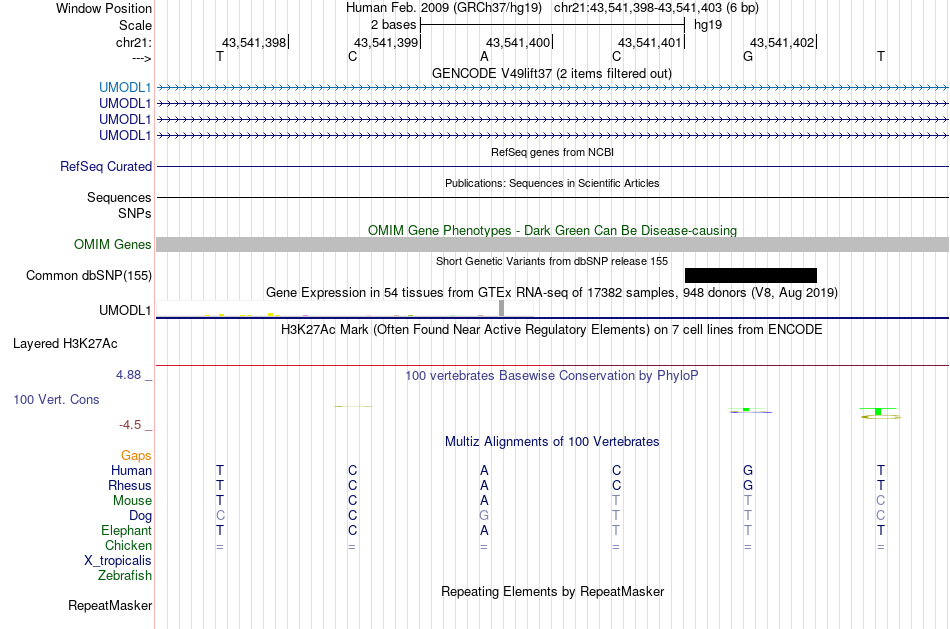Screen dimensions: 950x629
Task: Click the Human row base G
Action: 748,471
